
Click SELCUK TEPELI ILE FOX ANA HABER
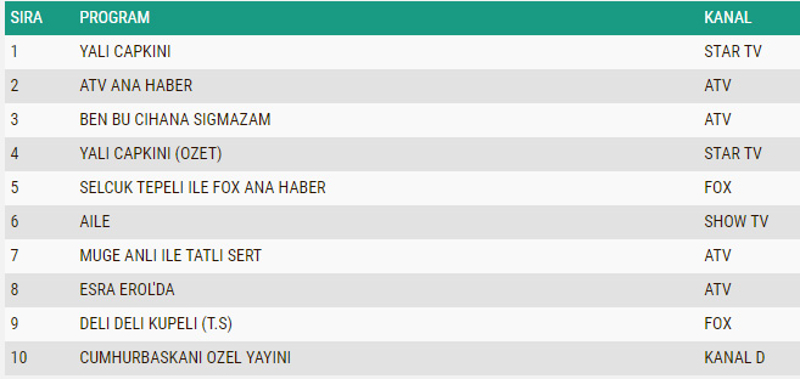point(203,188)
